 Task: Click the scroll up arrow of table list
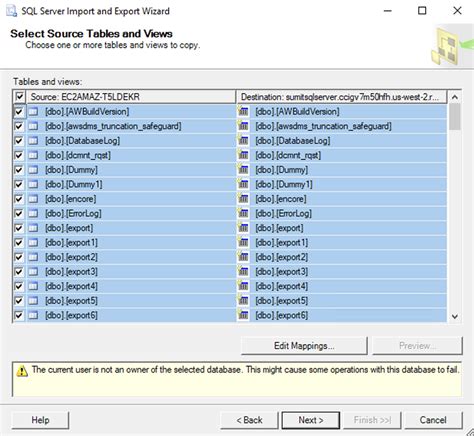coord(454,97)
